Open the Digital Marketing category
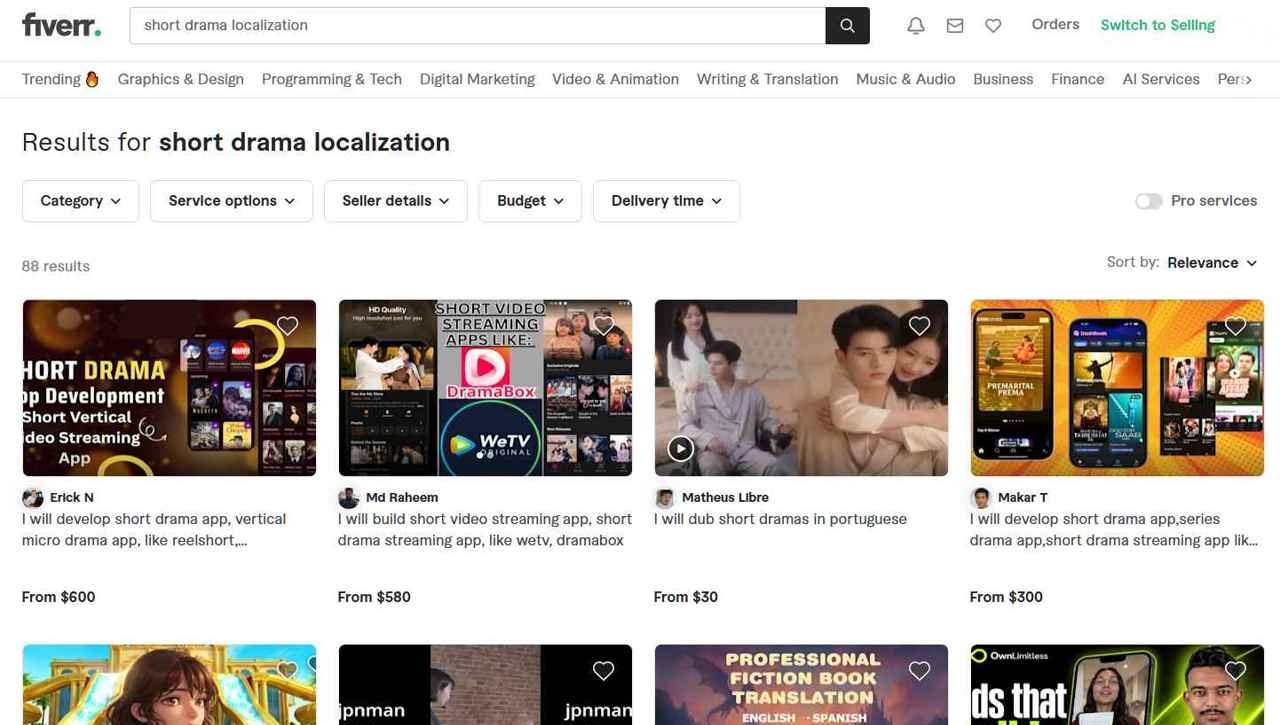The image size is (1280, 725). coord(477,79)
